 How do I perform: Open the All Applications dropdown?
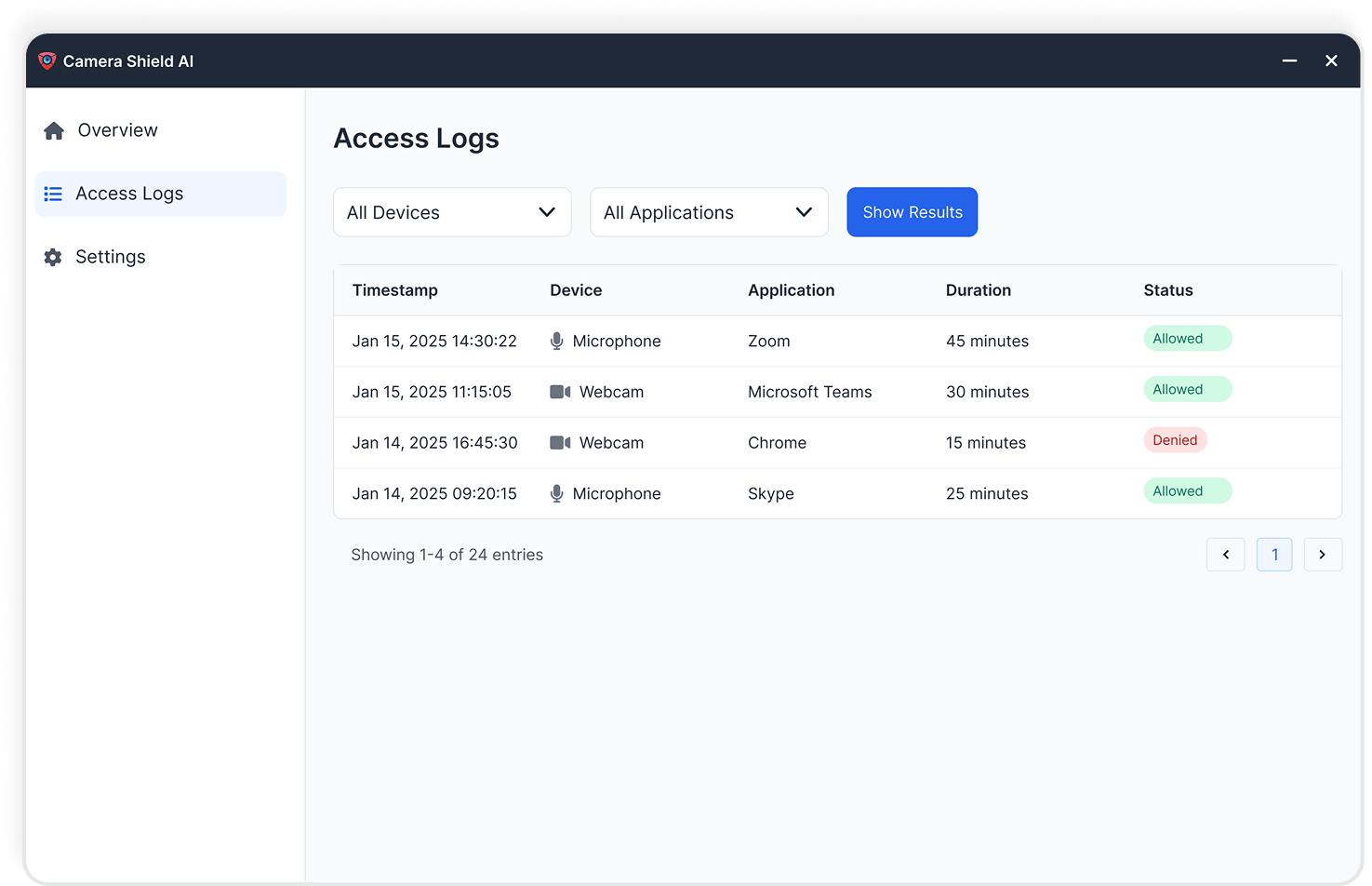pos(709,212)
